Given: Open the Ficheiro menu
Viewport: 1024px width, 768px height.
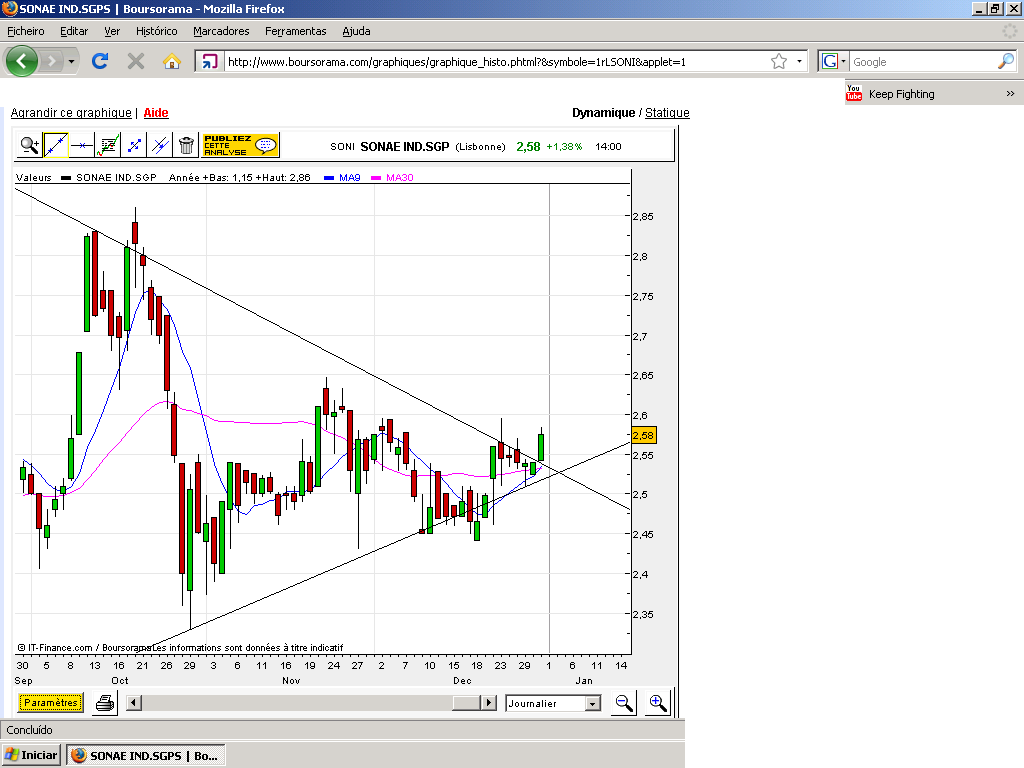Looking at the screenshot, I should click(x=25, y=31).
